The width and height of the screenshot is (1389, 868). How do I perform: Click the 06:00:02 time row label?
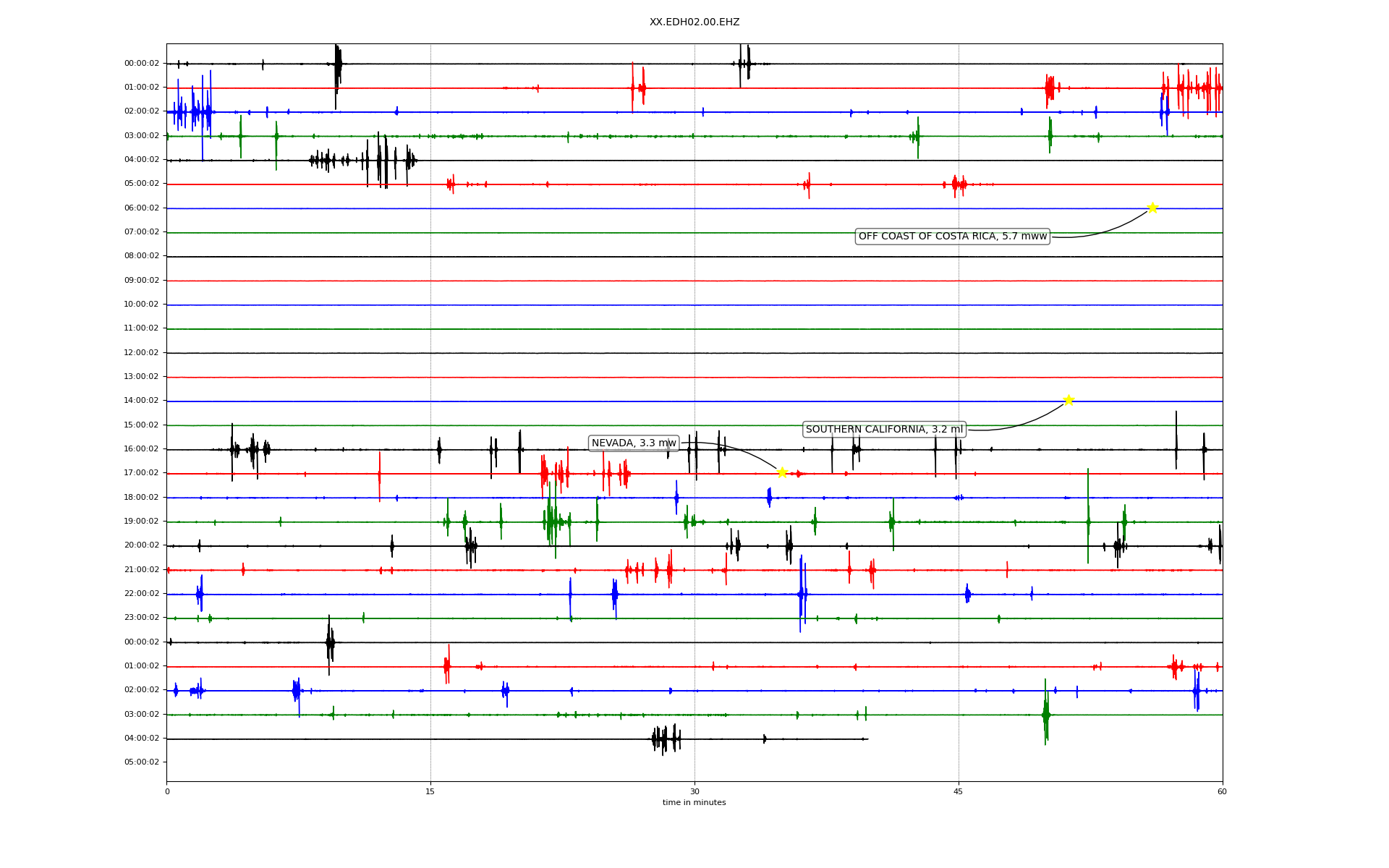tap(142, 208)
